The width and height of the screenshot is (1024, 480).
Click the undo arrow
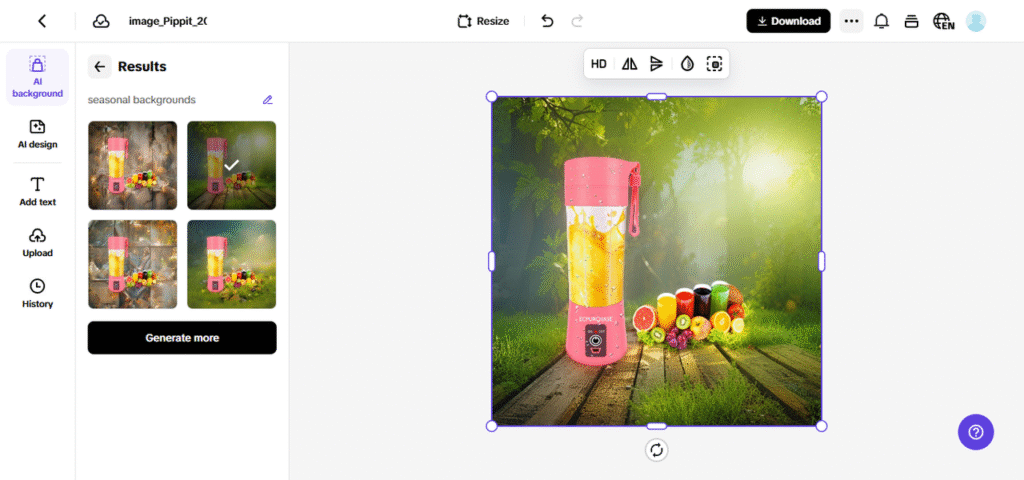coord(547,21)
